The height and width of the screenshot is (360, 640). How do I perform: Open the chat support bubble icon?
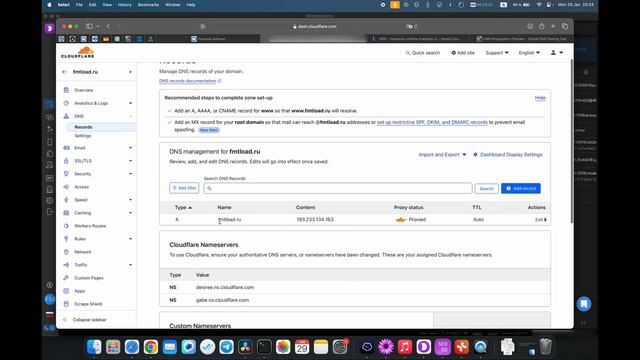pos(584,304)
